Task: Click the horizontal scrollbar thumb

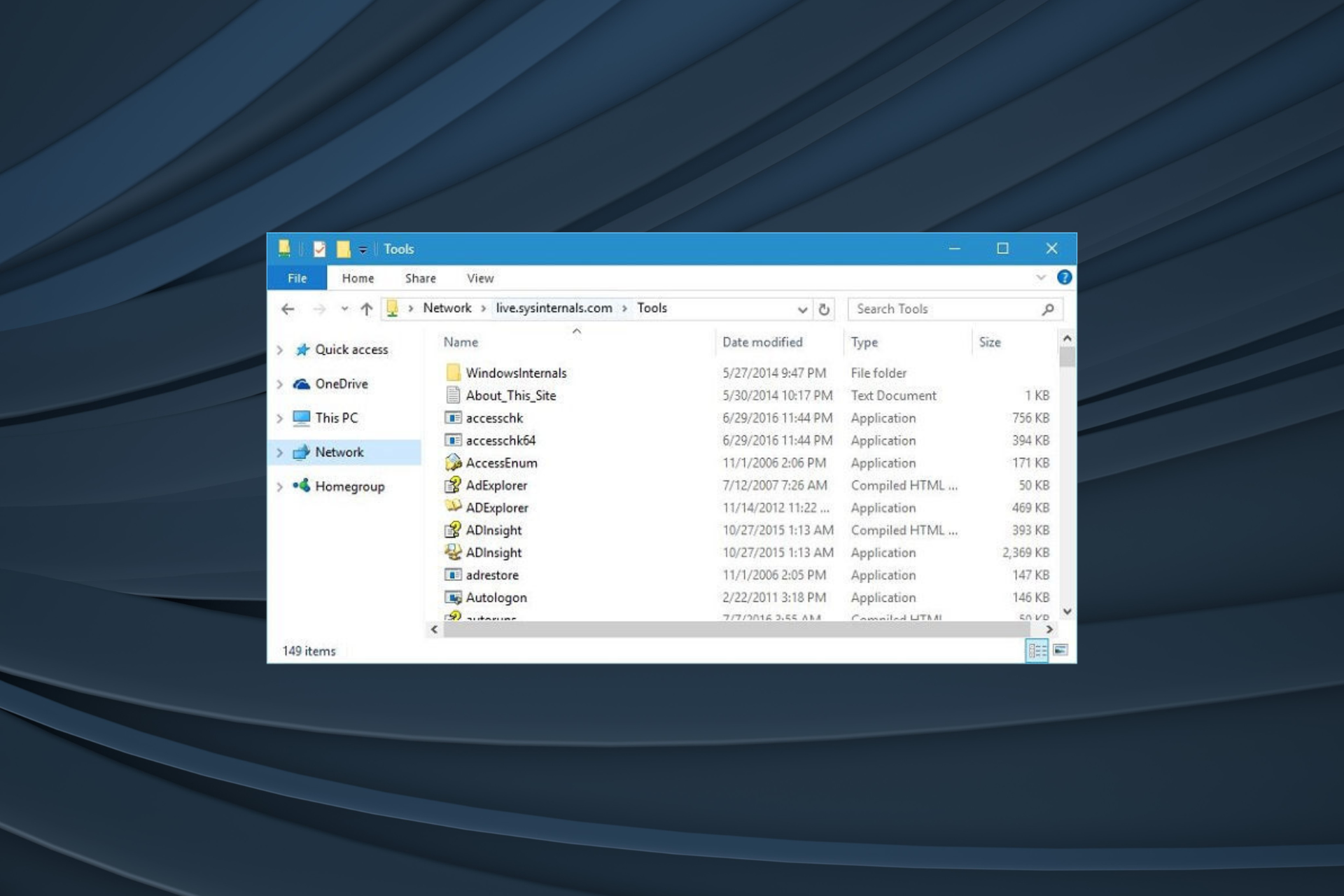Action: [736, 629]
